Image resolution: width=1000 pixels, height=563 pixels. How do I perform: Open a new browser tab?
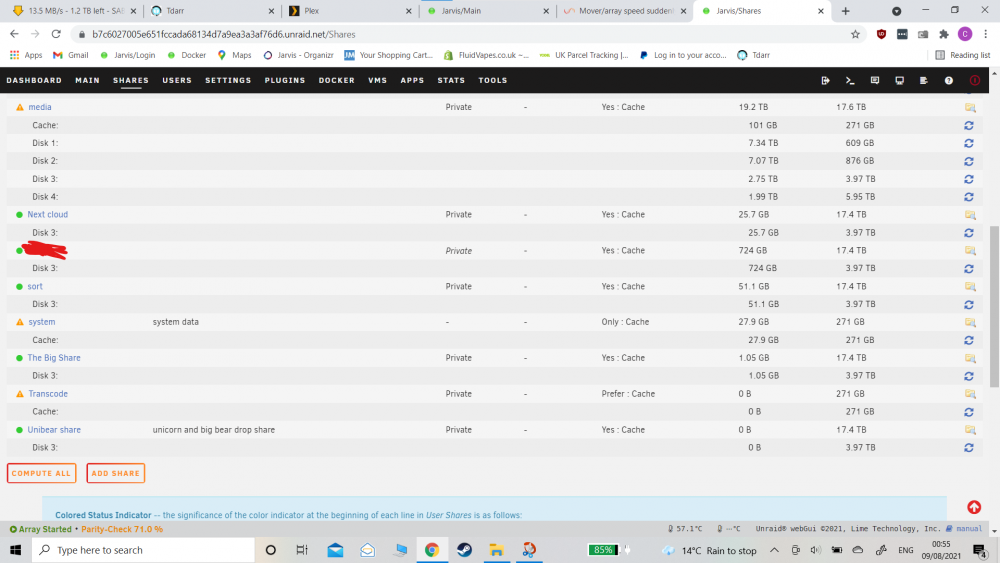pos(846,11)
